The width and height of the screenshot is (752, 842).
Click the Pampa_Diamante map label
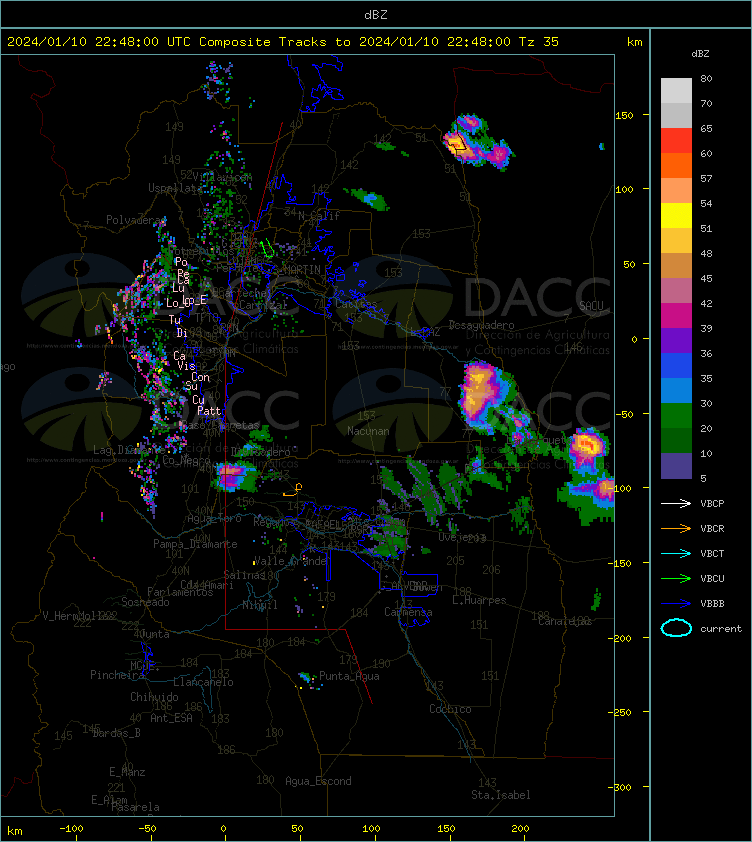click(195, 543)
